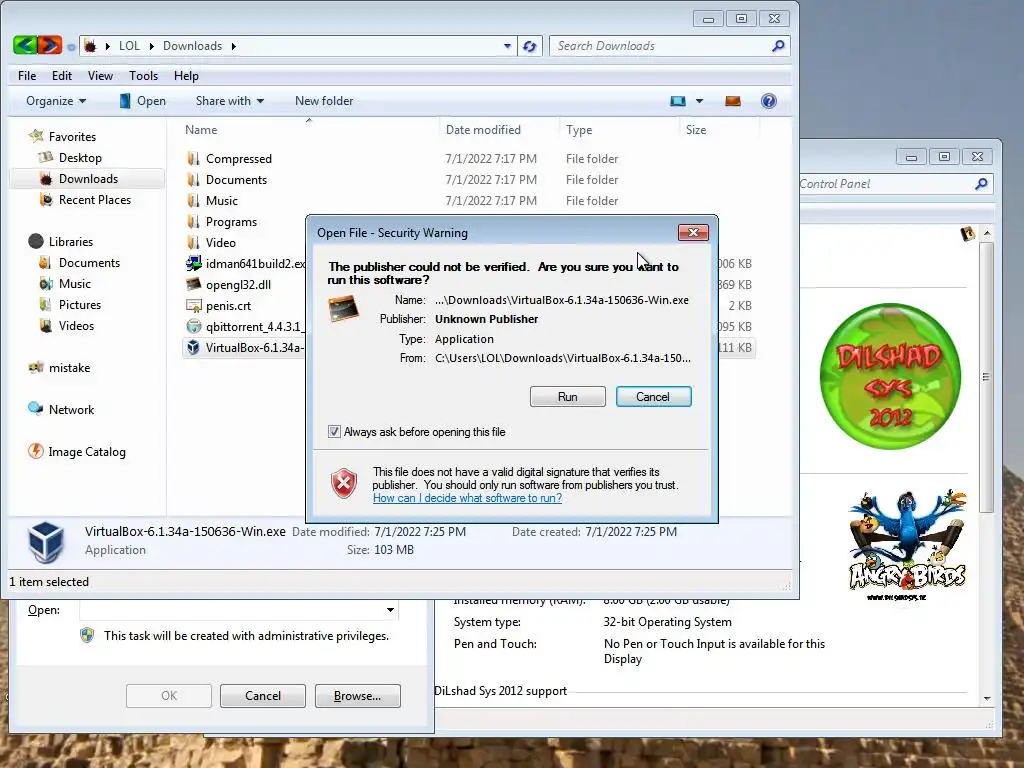Viewport: 1024px width, 768px height.
Task: Click the green Back arrow in Explorer
Action: coord(25,45)
